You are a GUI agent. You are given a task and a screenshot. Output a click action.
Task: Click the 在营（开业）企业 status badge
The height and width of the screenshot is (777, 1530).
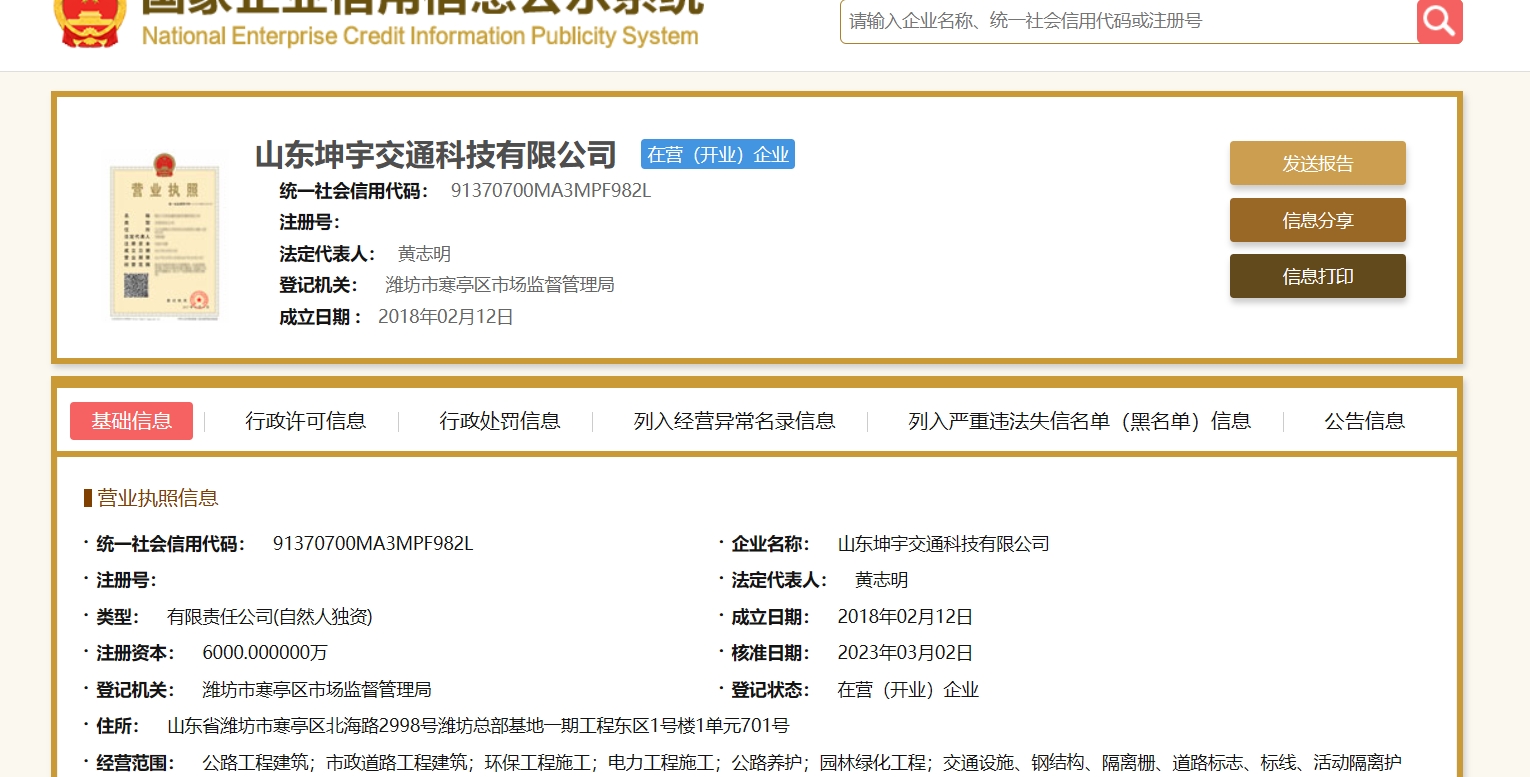click(717, 155)
